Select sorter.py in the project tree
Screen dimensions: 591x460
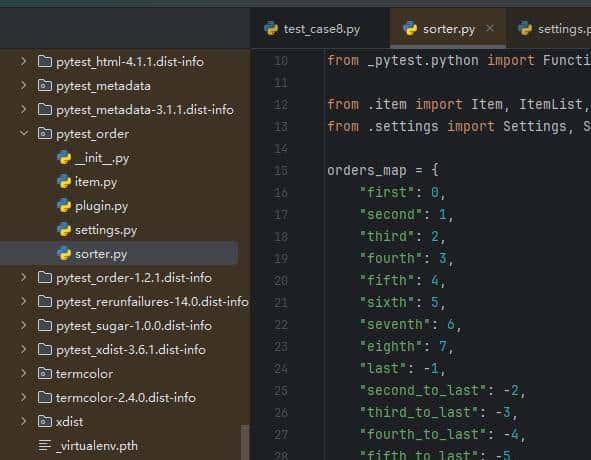(101, 254)
